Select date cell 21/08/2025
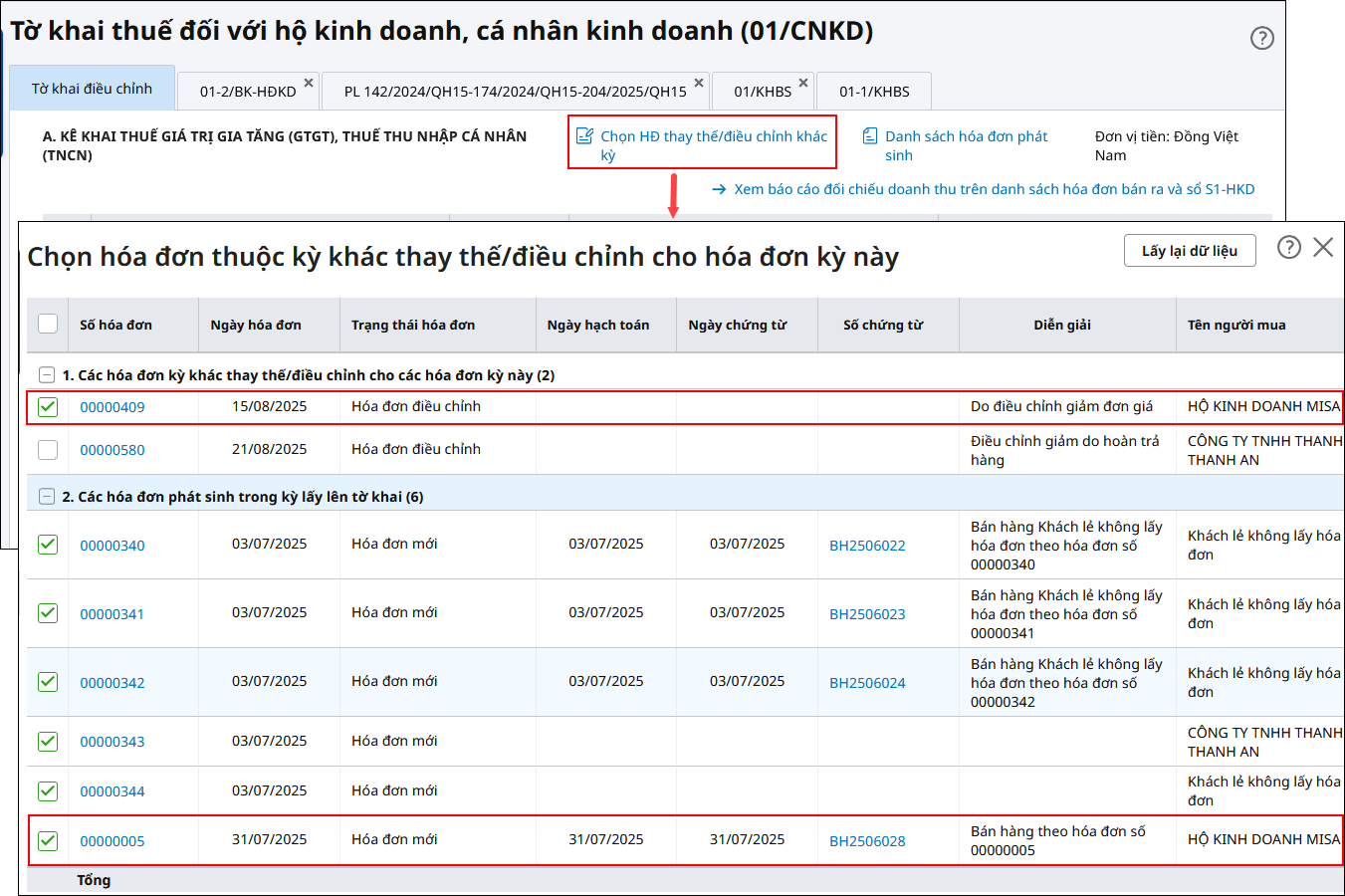This screenshot has width=1345, height=896. [x=270, y=449]
